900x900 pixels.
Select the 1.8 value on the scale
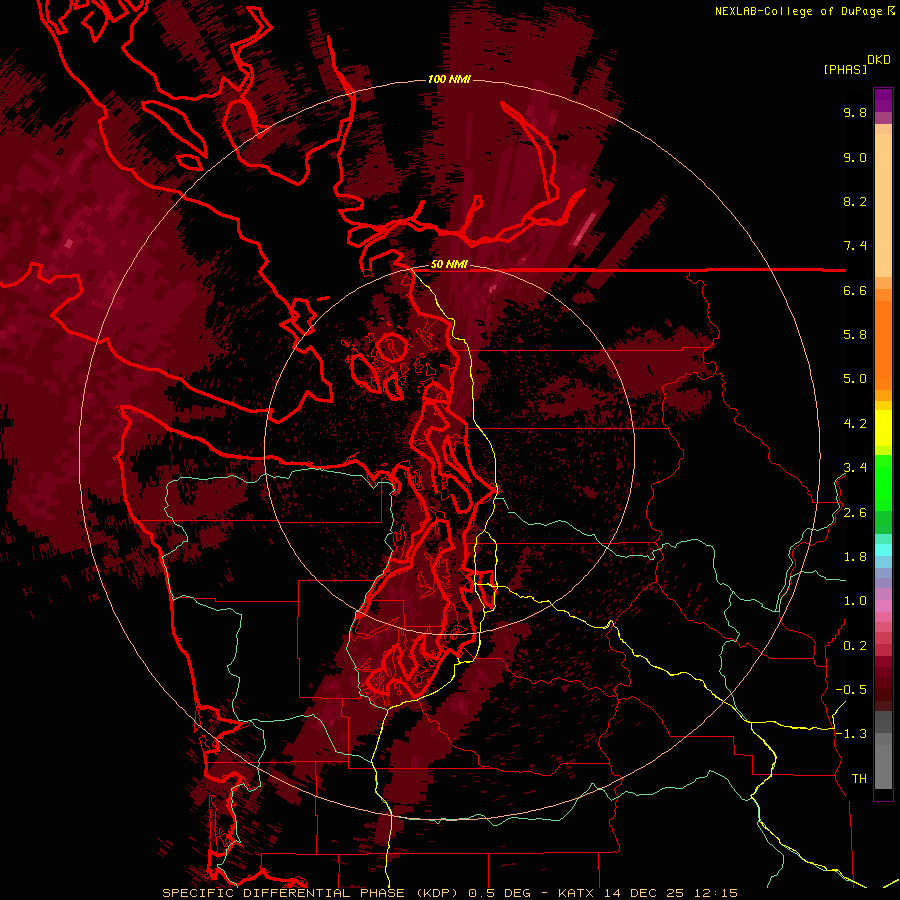855,557
